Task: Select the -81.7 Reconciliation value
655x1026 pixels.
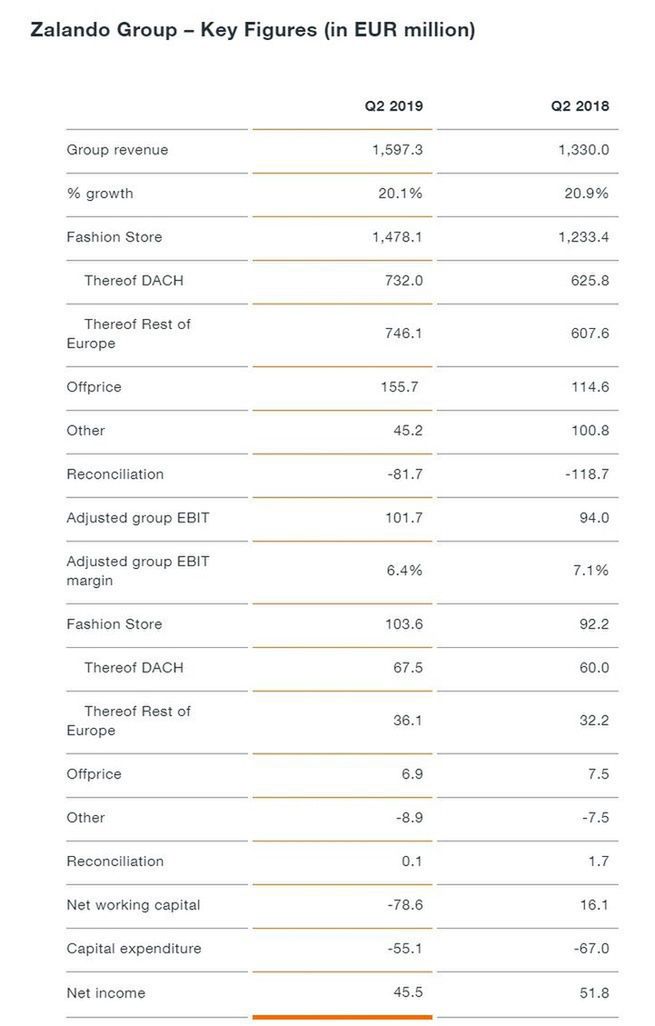Action: [405, 474]
